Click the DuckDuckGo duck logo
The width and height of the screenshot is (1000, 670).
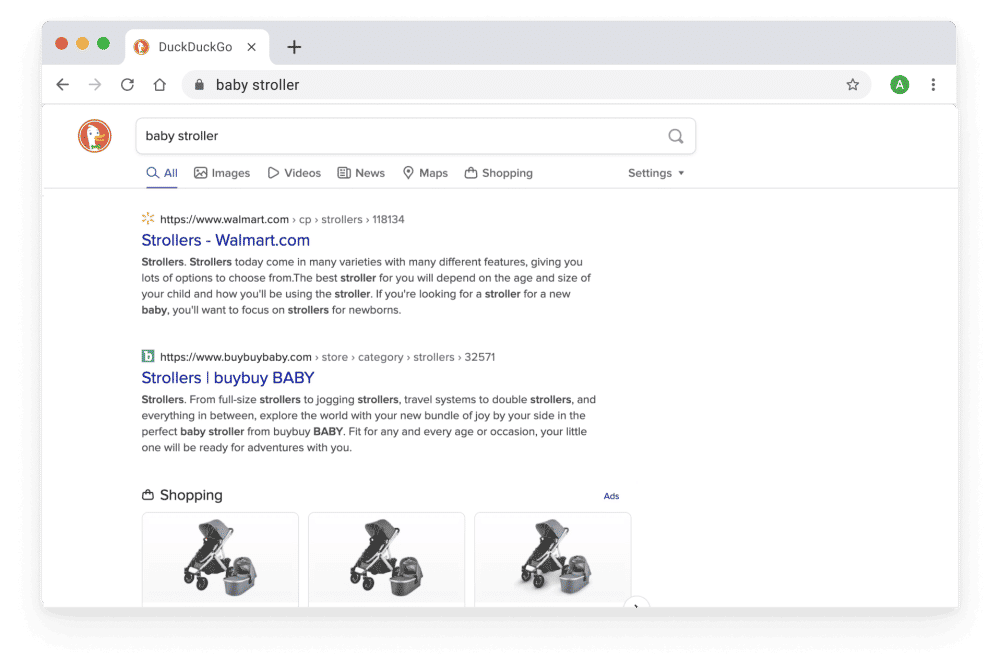tap(94, 136)
